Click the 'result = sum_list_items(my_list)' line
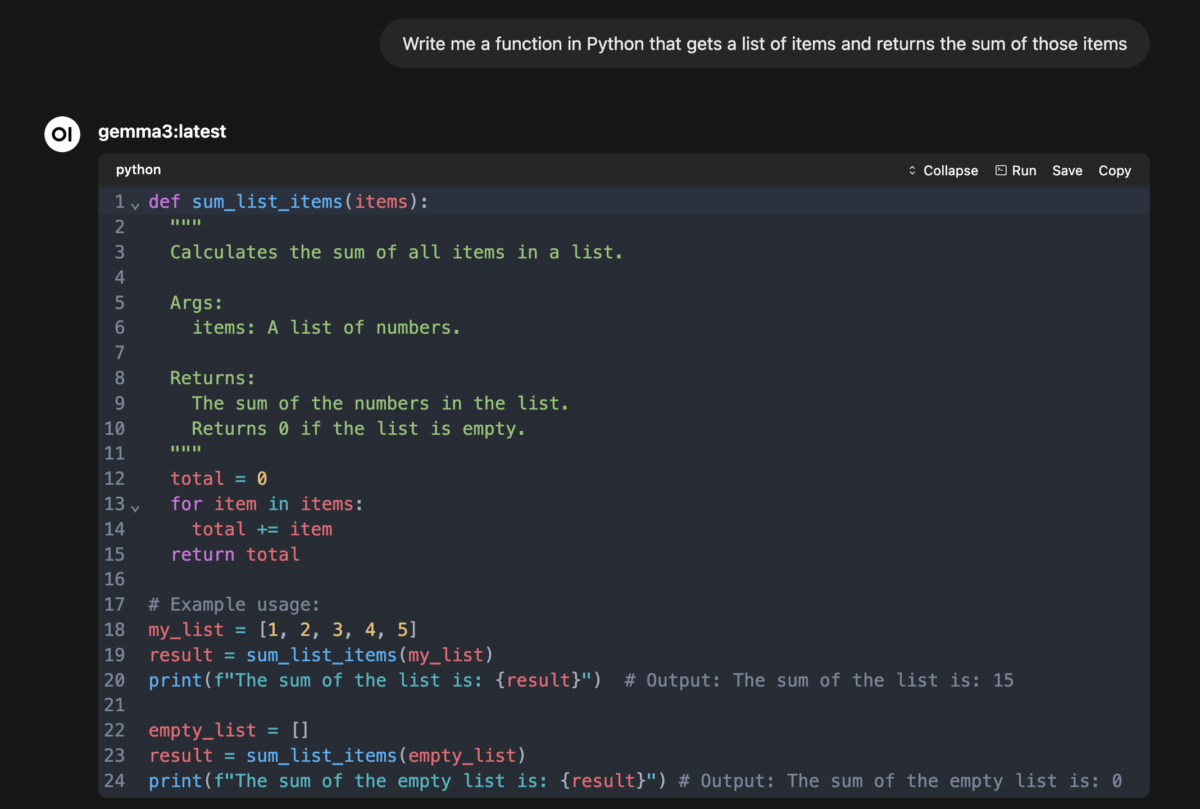The height and width of the screenshot is (809, 1200). click(x=321, y=655)
